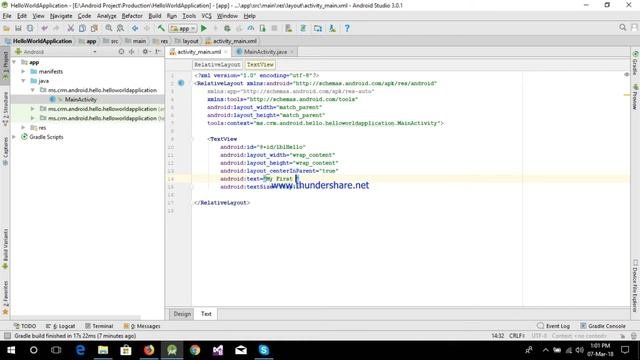
Task: Open the TODO tool window
Action: 25,326
